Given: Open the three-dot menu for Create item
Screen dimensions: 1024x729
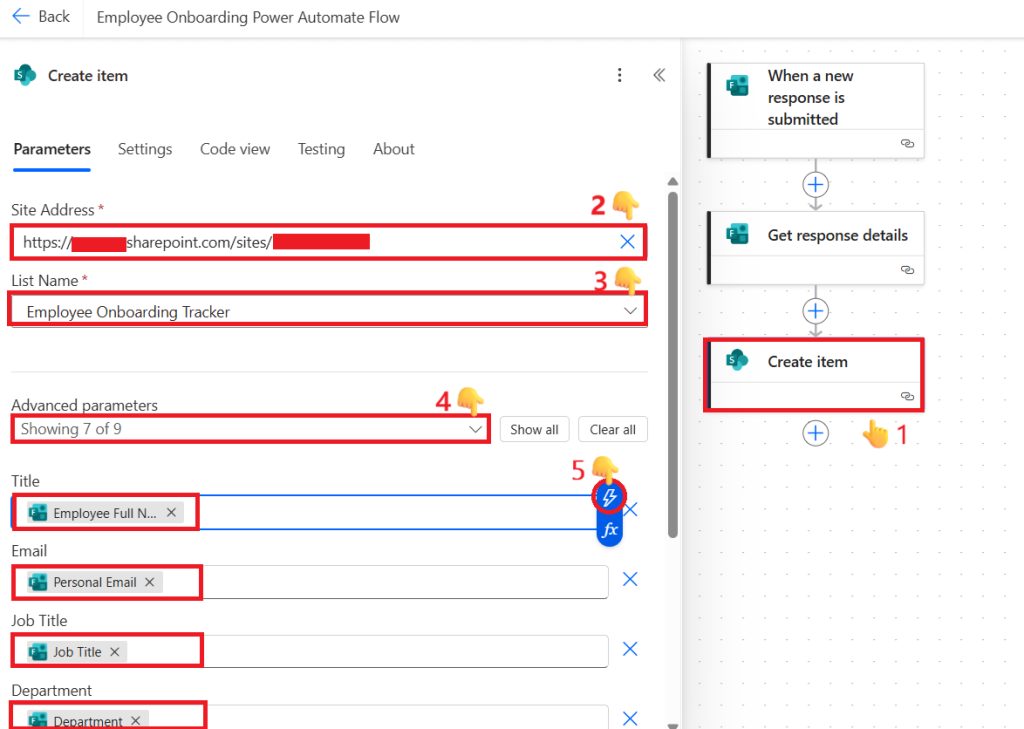Looking at the screenshot, I should 620,75.
